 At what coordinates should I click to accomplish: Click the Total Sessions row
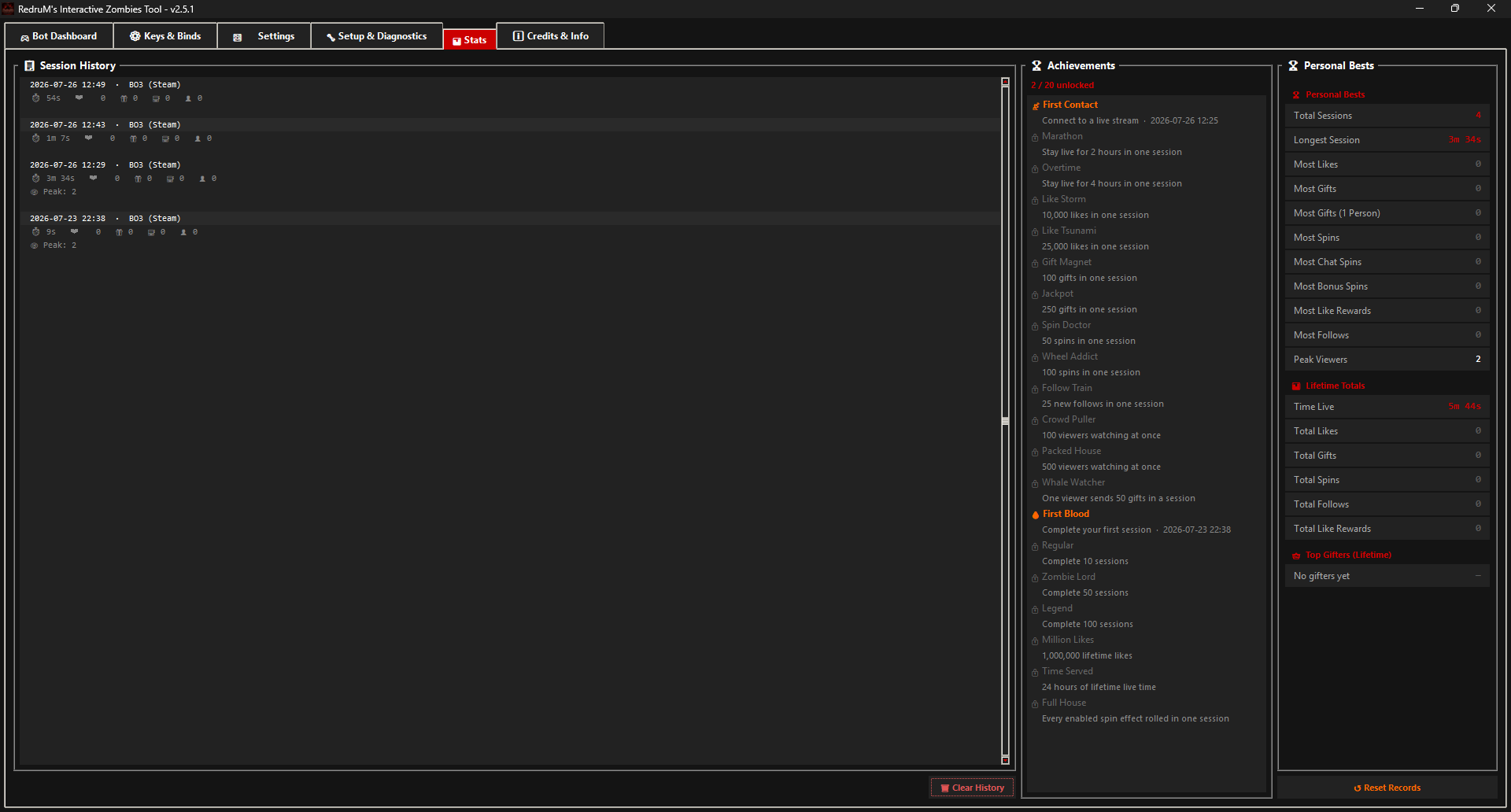[x=1387, y=116]
